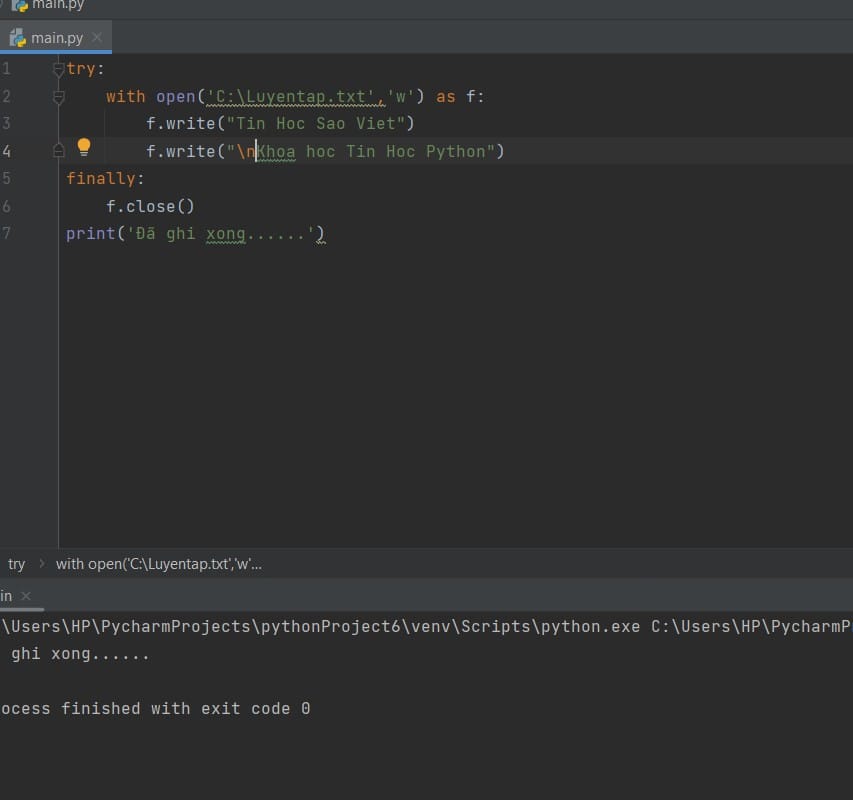The width and height of the screenshot is (853, 800).
Task: Click the 'with' keyword on line 2
Action: tap(126, 97)
